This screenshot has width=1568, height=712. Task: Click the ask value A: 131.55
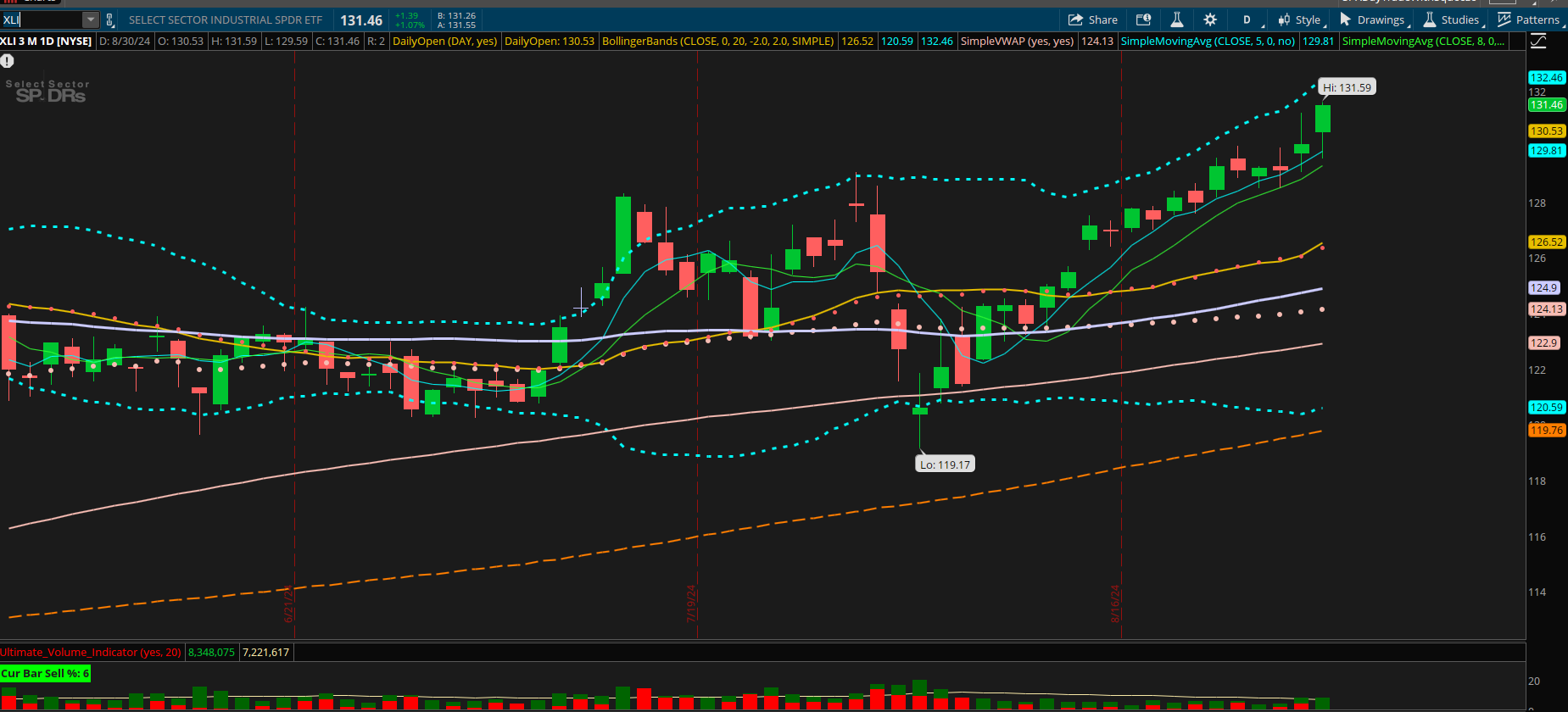point(456,25)
